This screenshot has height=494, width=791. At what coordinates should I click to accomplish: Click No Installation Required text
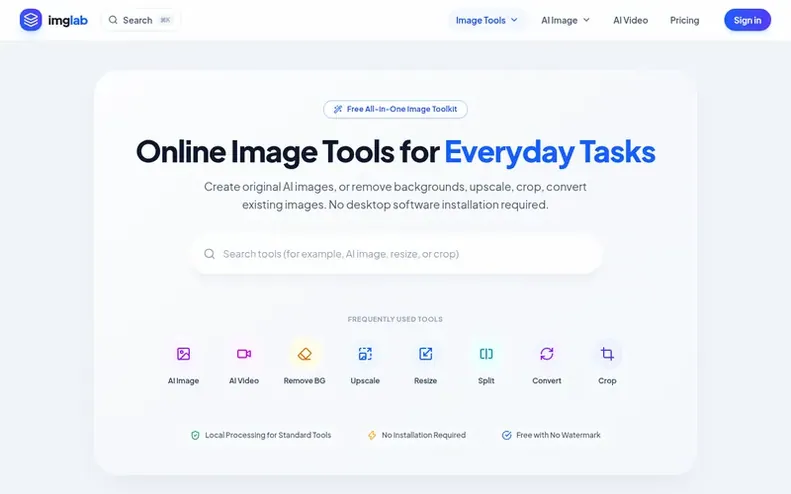[424, 435]
